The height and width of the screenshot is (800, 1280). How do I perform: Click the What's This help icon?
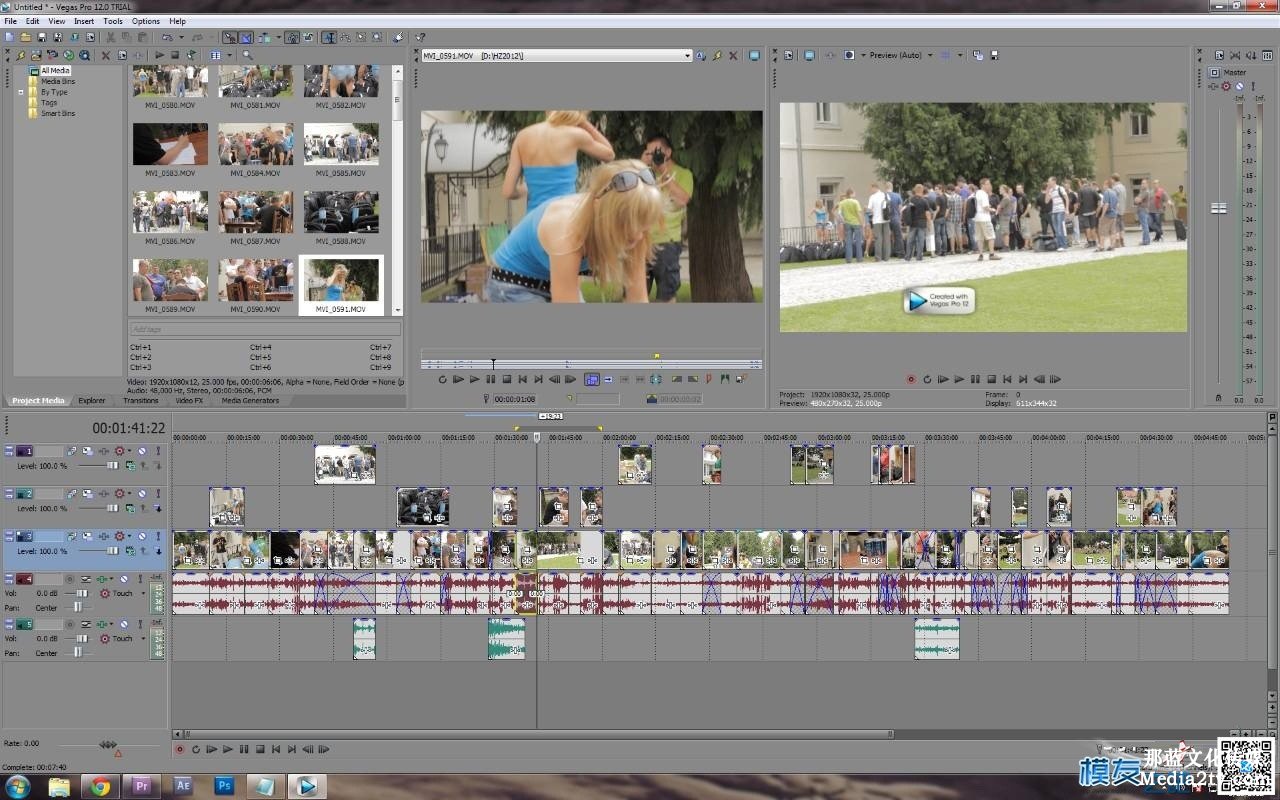tap(420, 37)
